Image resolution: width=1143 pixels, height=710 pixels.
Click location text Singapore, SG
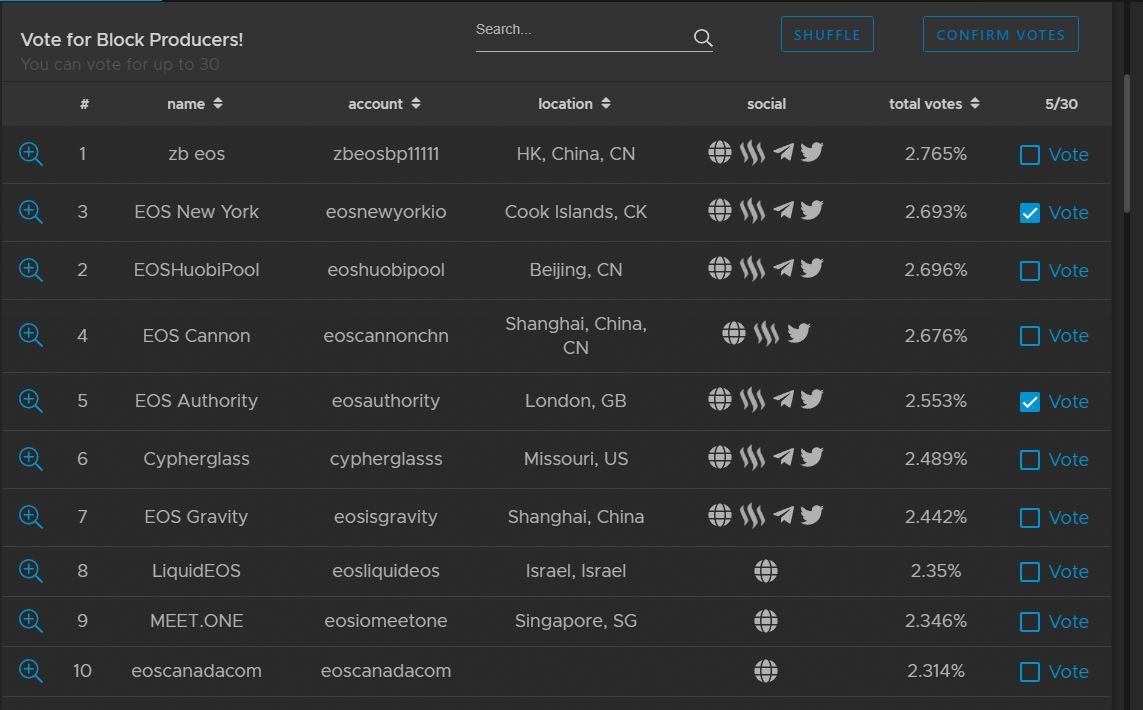tap(576, 621)
